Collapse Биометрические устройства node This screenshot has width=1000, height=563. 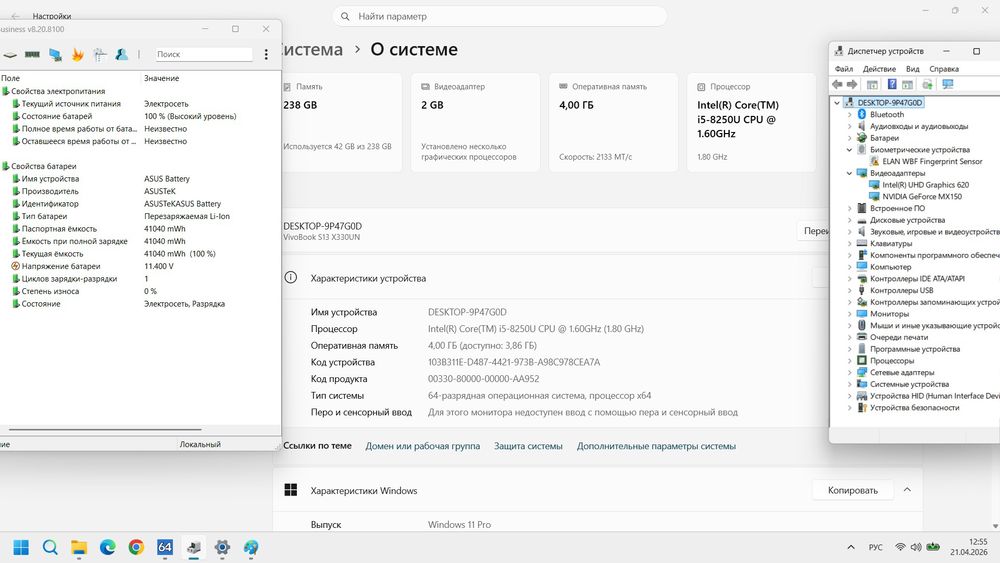point(849,150)
